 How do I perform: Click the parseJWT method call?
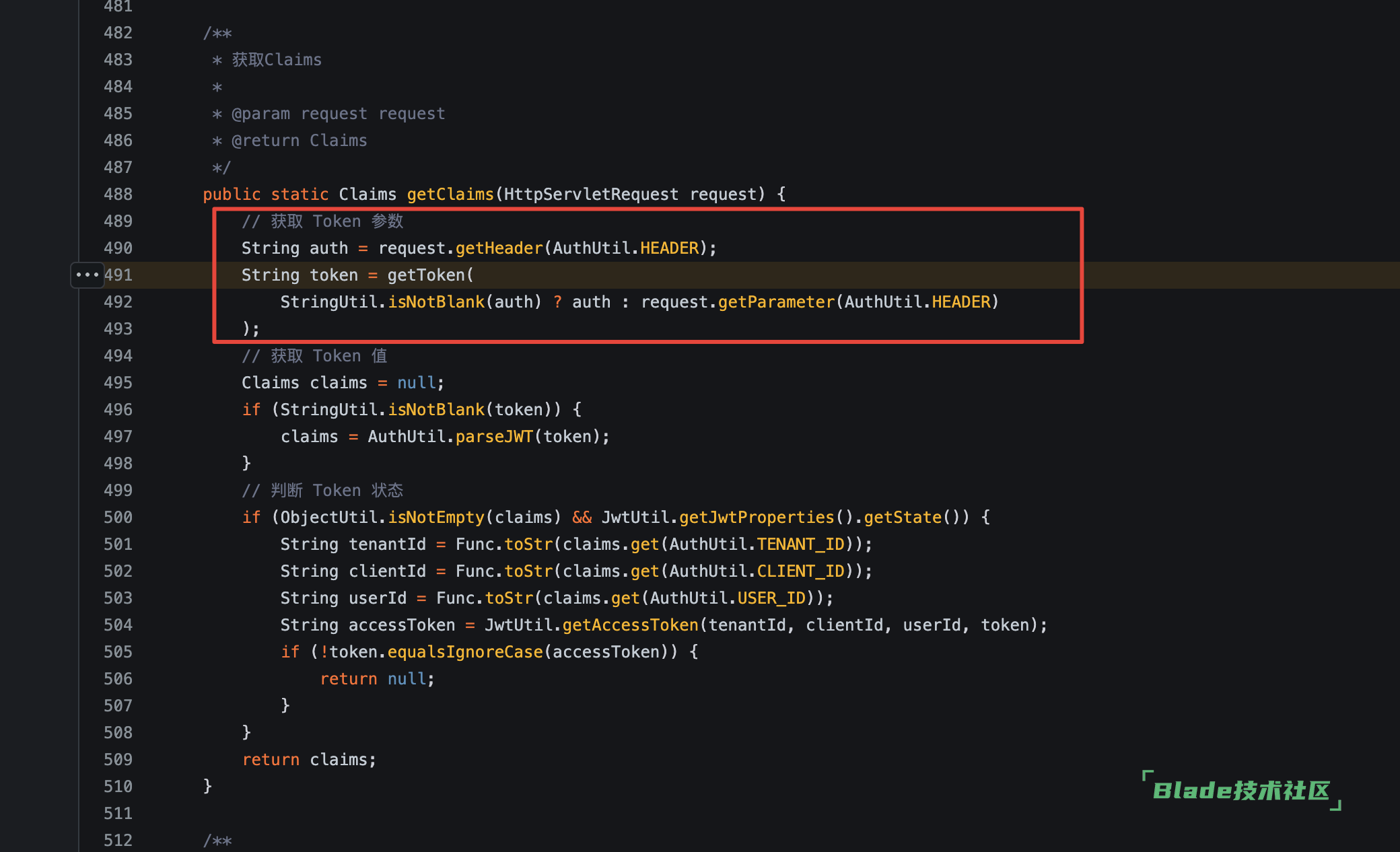(494, 437)
